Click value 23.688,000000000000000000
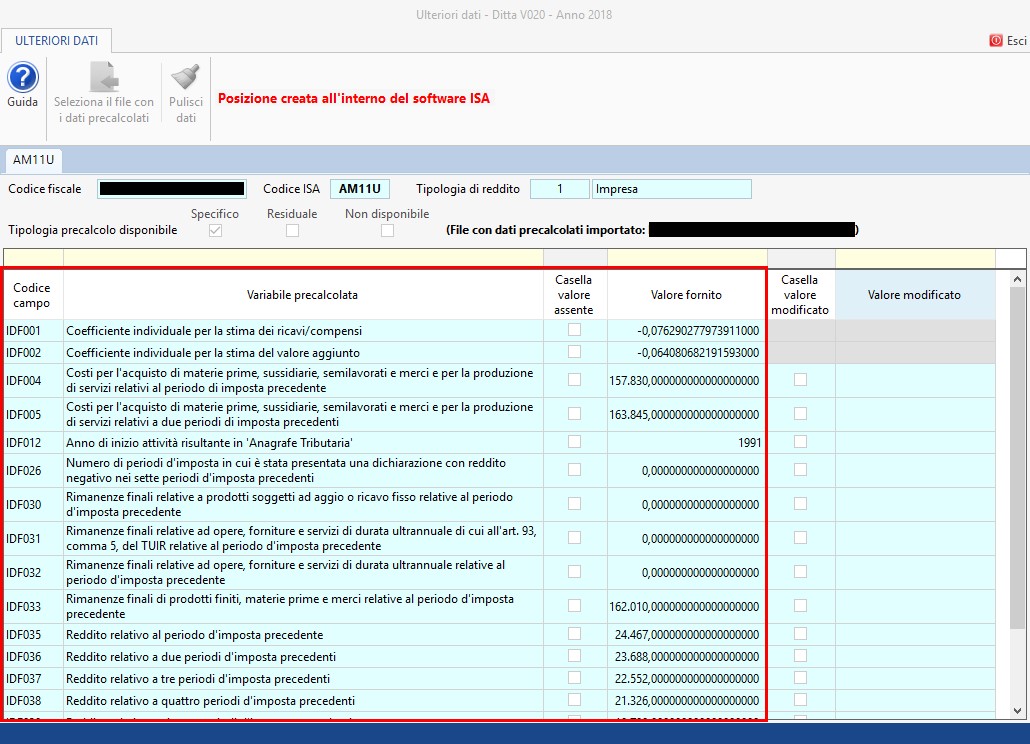The image size is (1030, 744). point(687,657)
